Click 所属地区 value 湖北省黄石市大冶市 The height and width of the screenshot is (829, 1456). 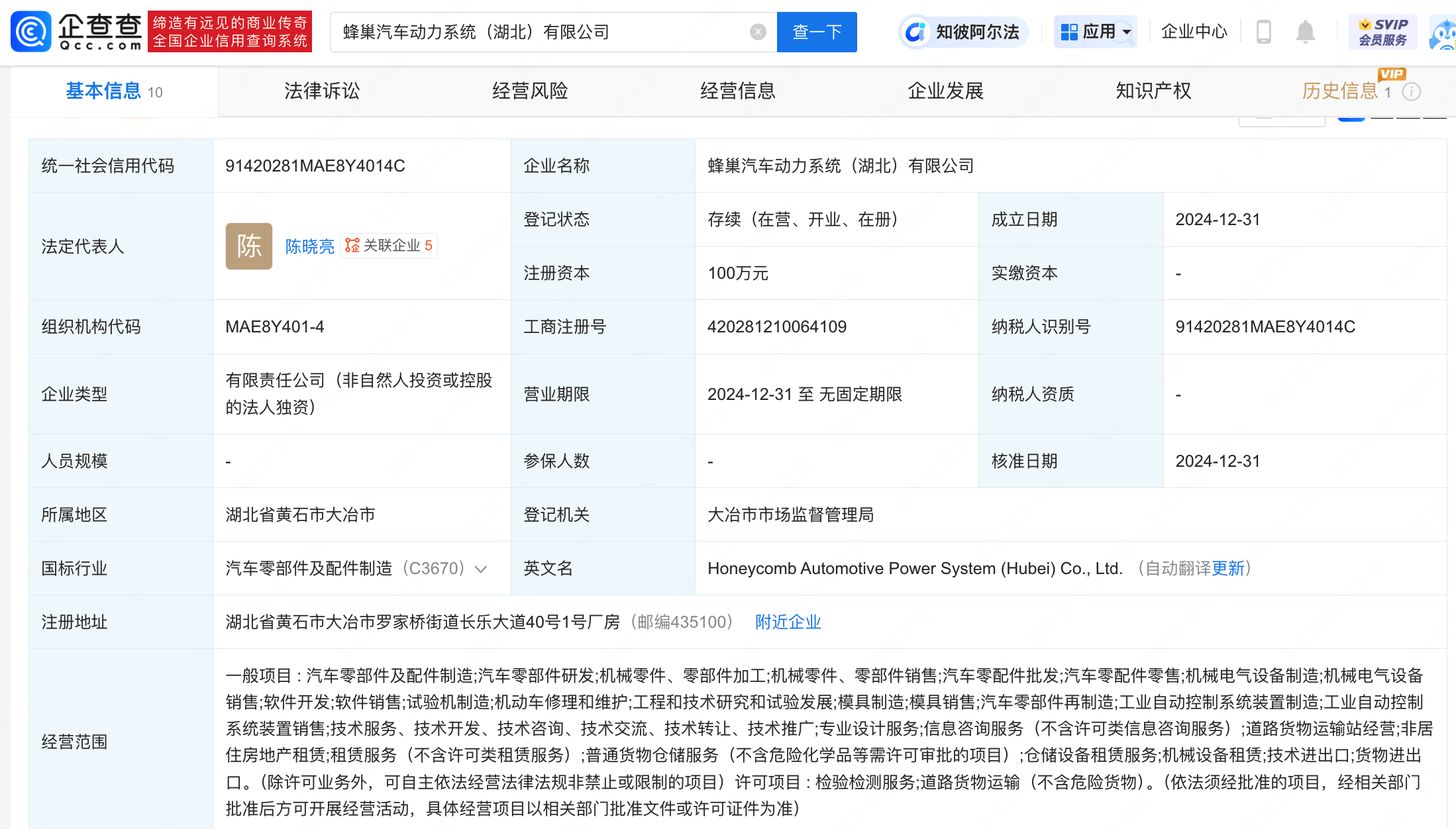[x=300, y=515]
